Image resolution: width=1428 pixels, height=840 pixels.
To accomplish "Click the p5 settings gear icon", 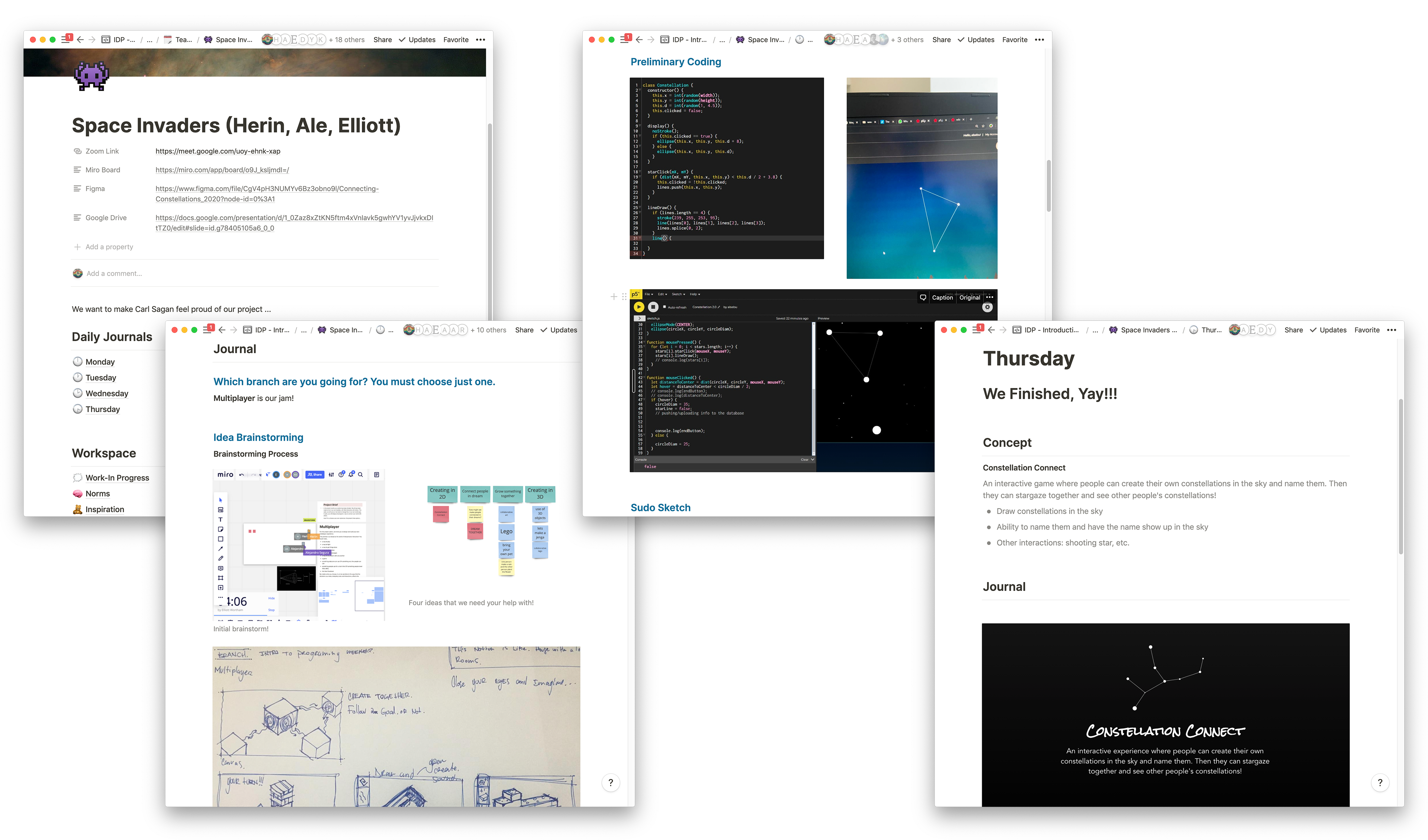I will (987, 307).
